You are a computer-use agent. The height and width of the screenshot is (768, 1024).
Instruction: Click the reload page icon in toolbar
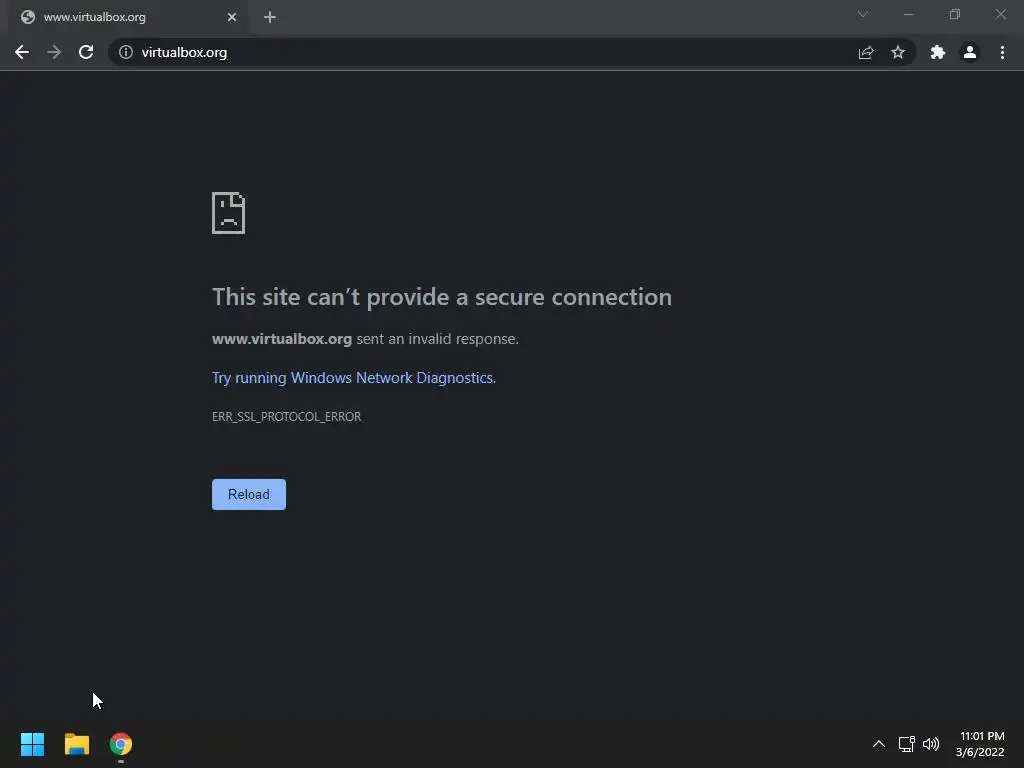tap(86, 52)
